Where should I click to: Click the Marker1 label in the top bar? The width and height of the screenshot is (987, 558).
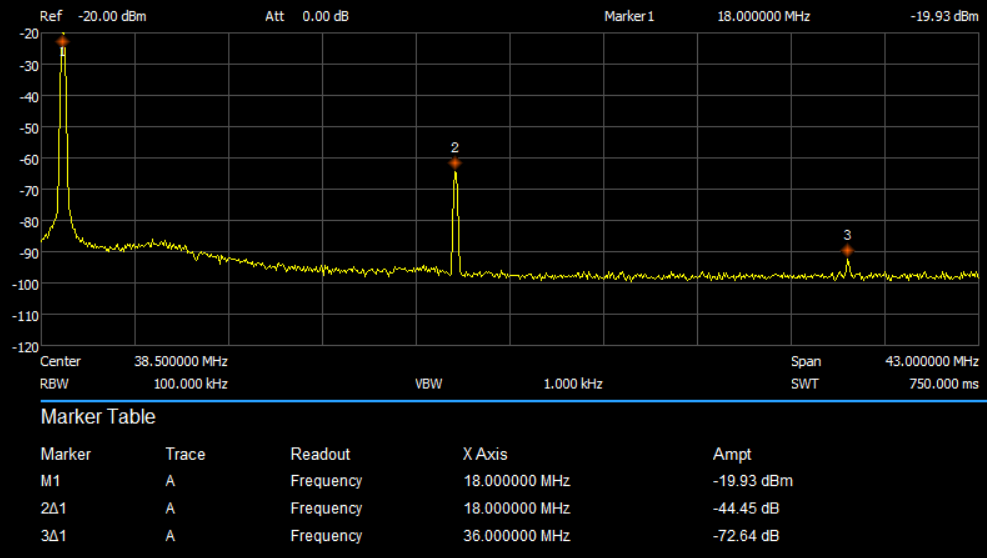pos(629,17)
